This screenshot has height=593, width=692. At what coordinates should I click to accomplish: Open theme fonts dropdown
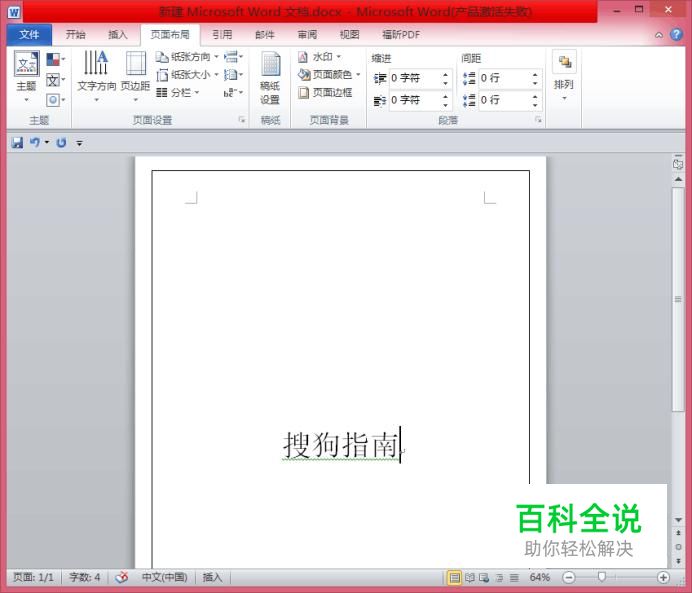[x=56, y=80]
